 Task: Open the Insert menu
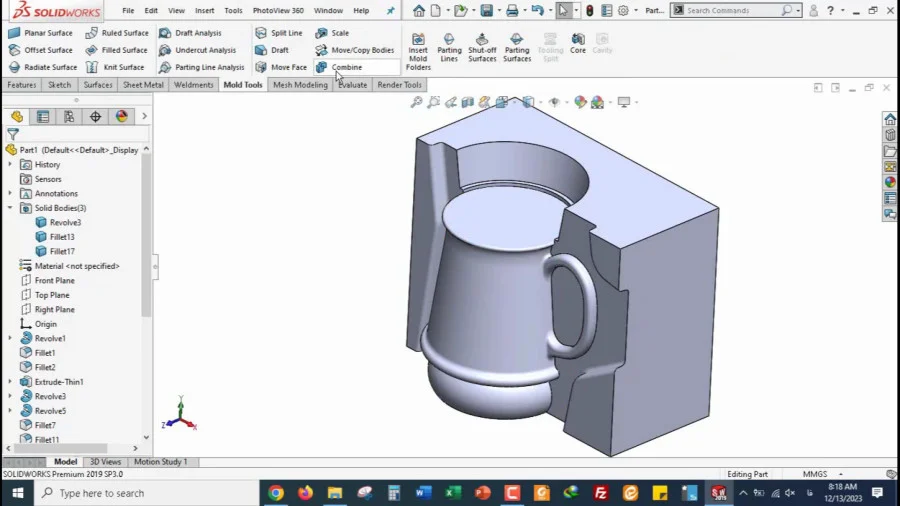coord(204,10)
